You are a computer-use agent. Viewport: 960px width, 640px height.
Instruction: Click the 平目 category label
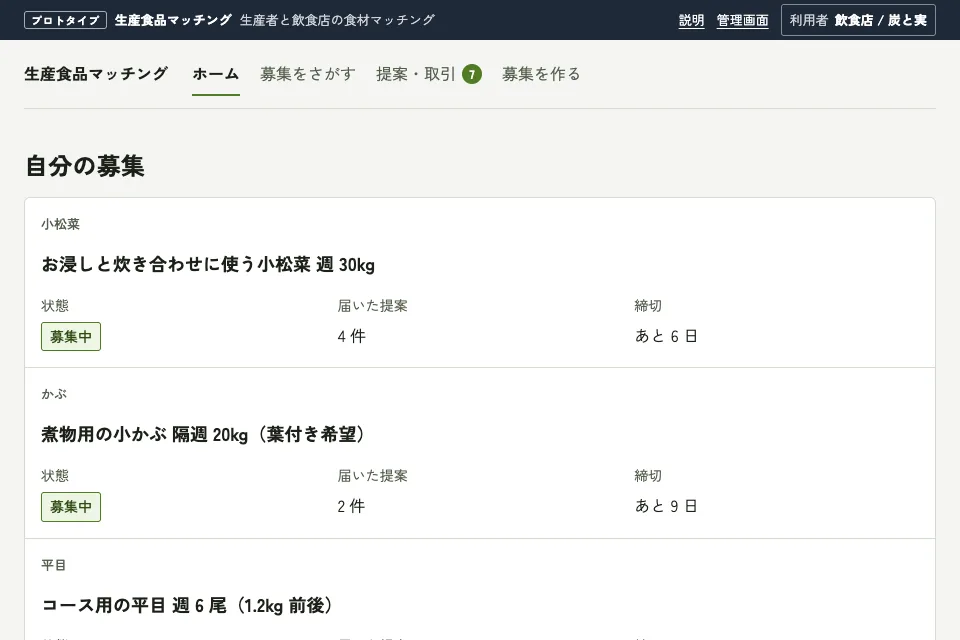click(x=54, y=565)
